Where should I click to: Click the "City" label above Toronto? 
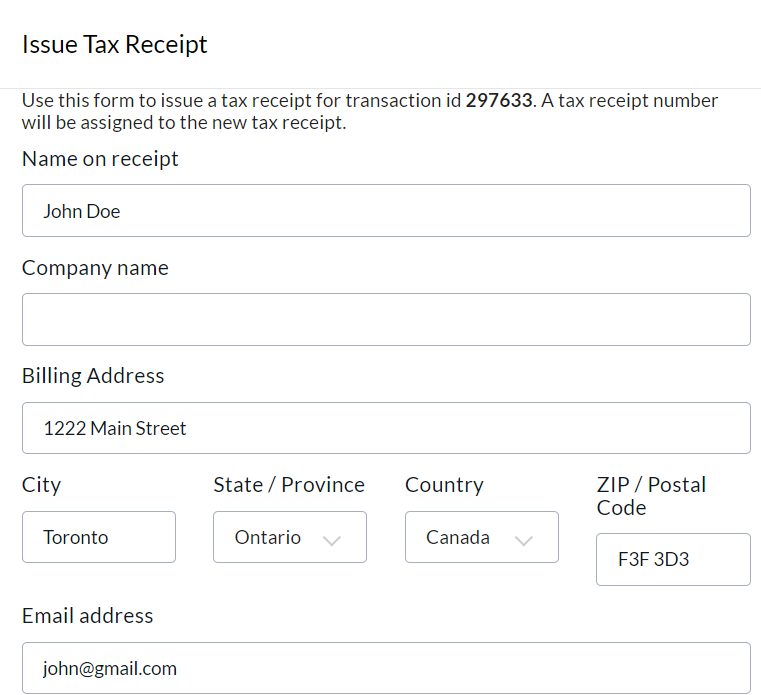[x=41, y=485]
